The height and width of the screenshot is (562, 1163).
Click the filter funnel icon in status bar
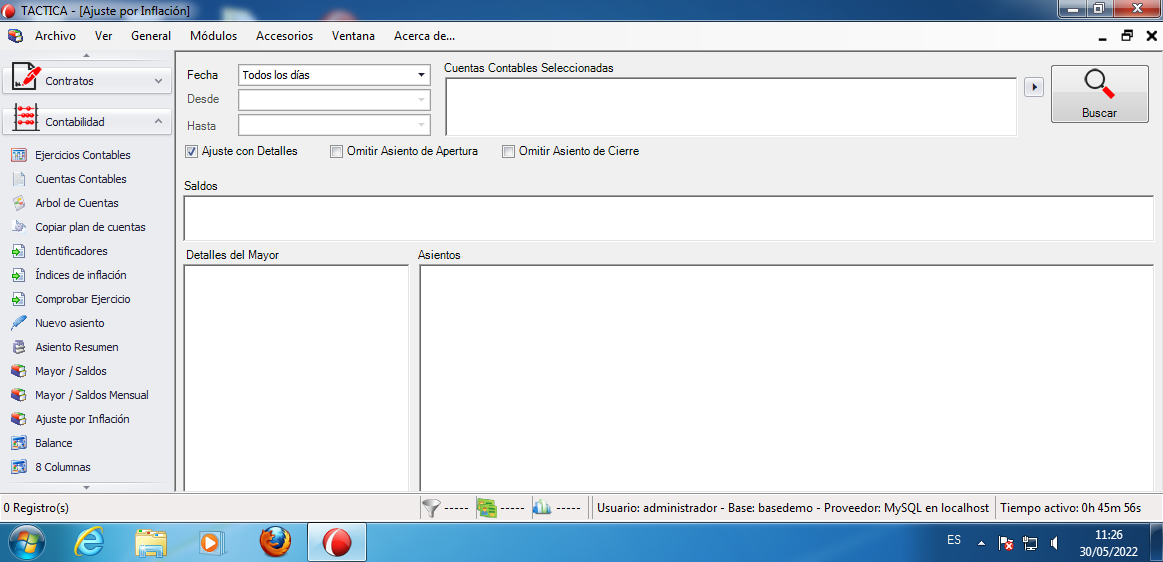tap(431, 508)
